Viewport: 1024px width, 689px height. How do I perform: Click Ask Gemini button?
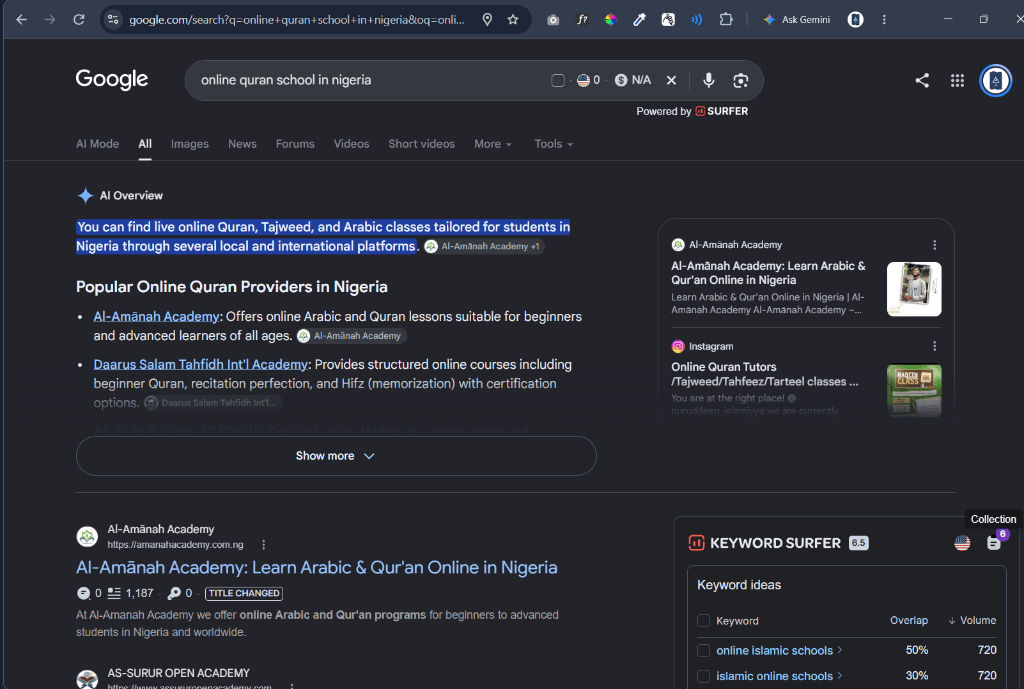(797, 20)
